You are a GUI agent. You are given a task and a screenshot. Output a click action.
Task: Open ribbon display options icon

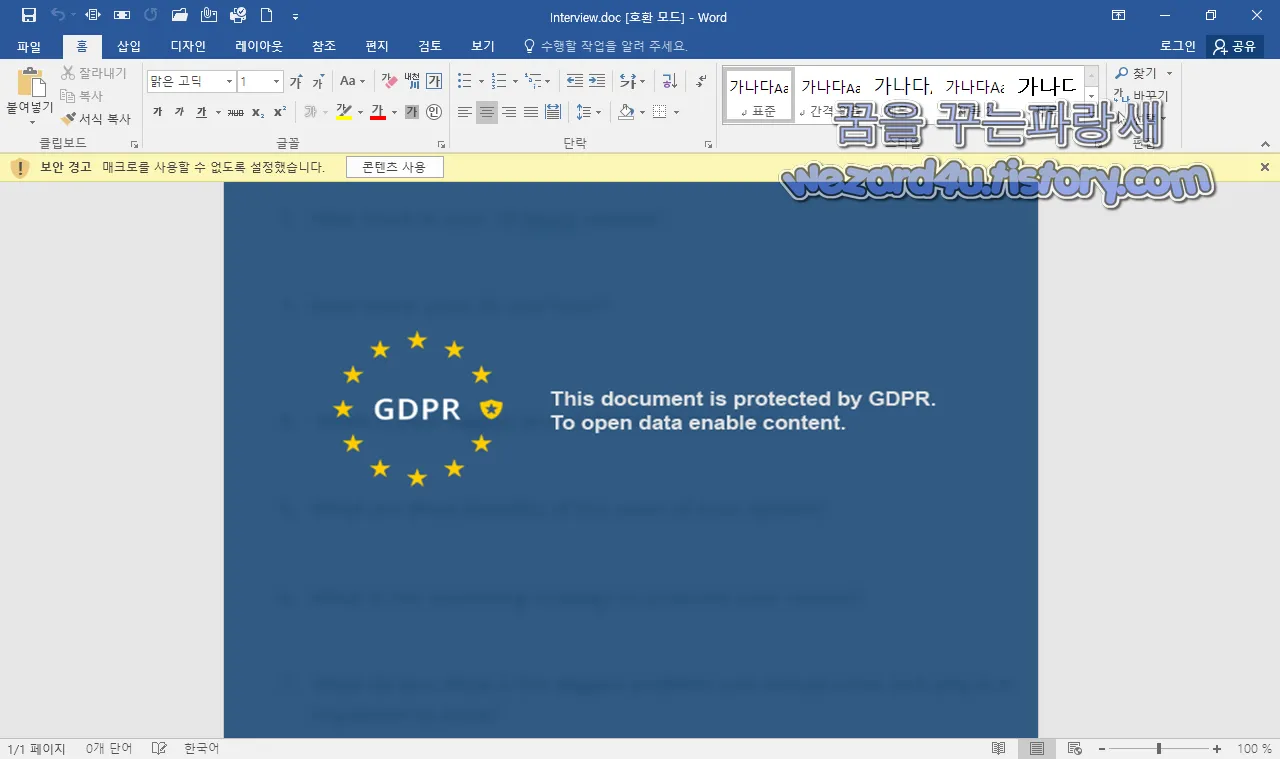point(1119,15)
